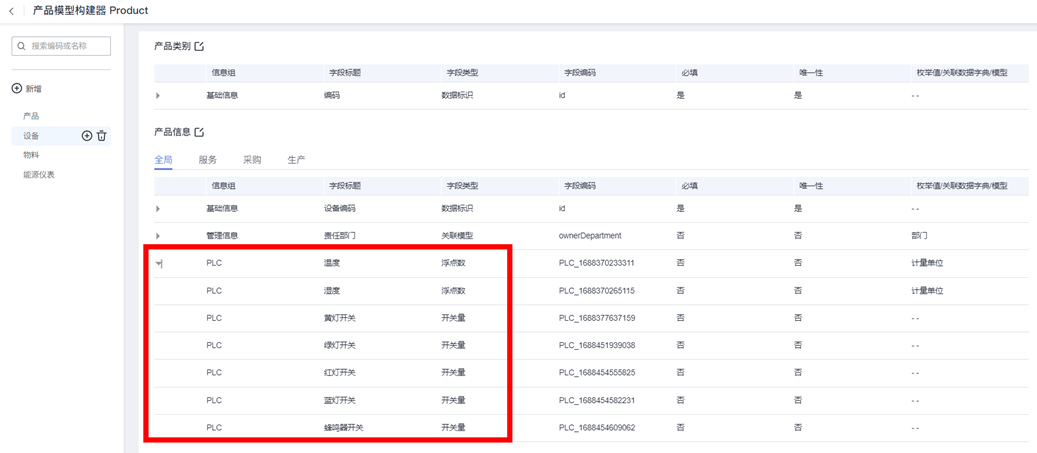Click field code PLC_1688454555825
The width and height of the screenshot is (1037, 453).
[x=597, y=373]
